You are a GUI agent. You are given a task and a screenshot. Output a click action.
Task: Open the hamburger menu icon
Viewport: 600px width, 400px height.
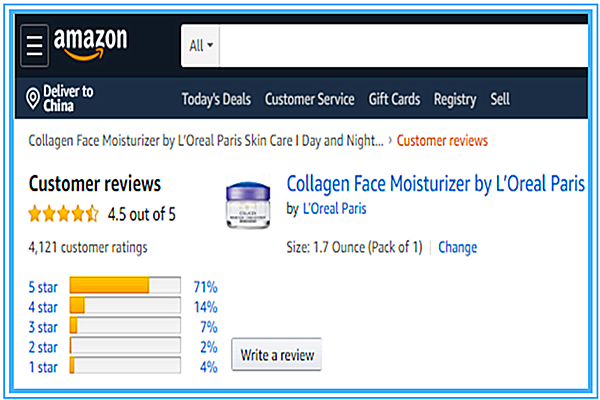coord(35,45)
